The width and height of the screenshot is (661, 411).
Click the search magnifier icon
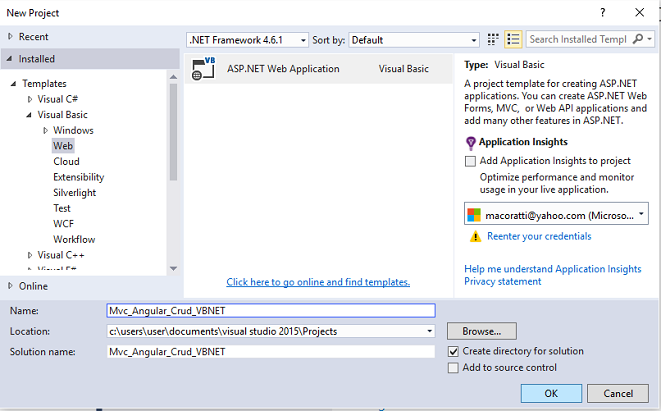tap(638, 39)
